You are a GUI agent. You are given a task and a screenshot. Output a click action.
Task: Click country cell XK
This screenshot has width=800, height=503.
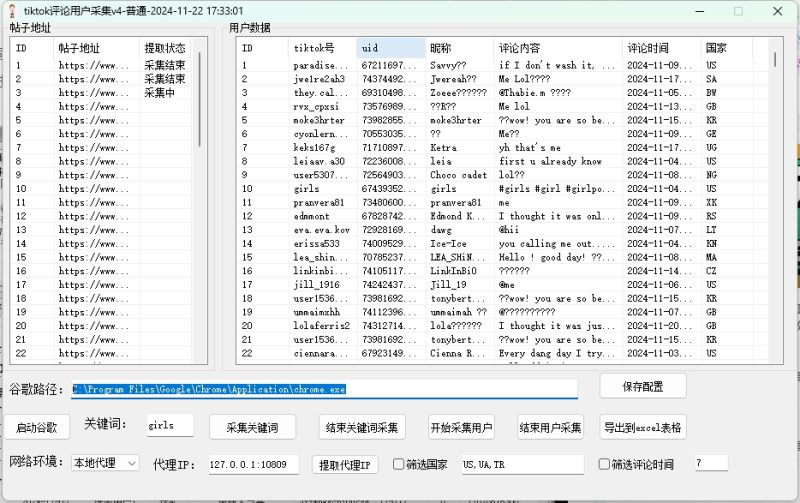coord(711,203)
